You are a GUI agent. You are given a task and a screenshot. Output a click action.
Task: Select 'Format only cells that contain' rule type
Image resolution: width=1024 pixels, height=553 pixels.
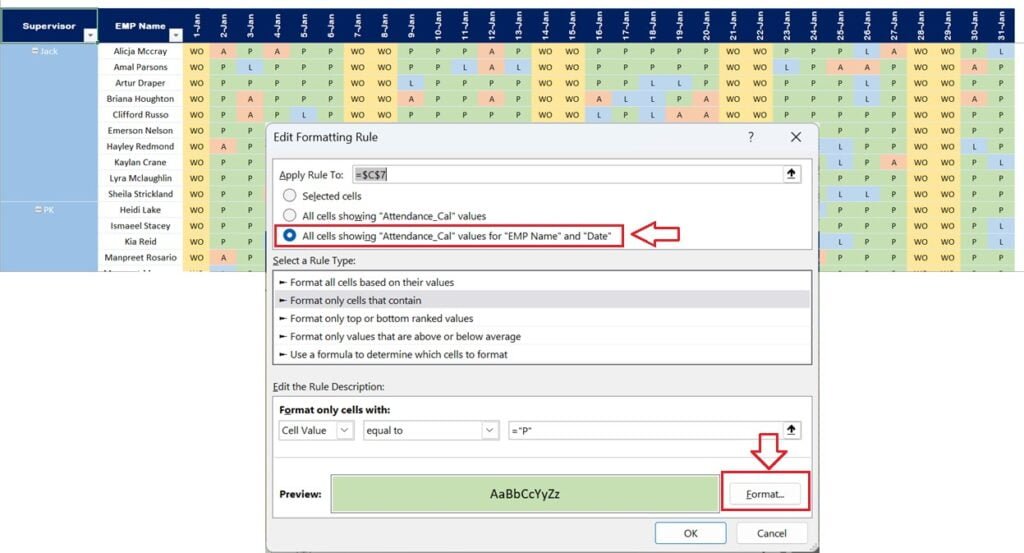click(x=542, y=300)
